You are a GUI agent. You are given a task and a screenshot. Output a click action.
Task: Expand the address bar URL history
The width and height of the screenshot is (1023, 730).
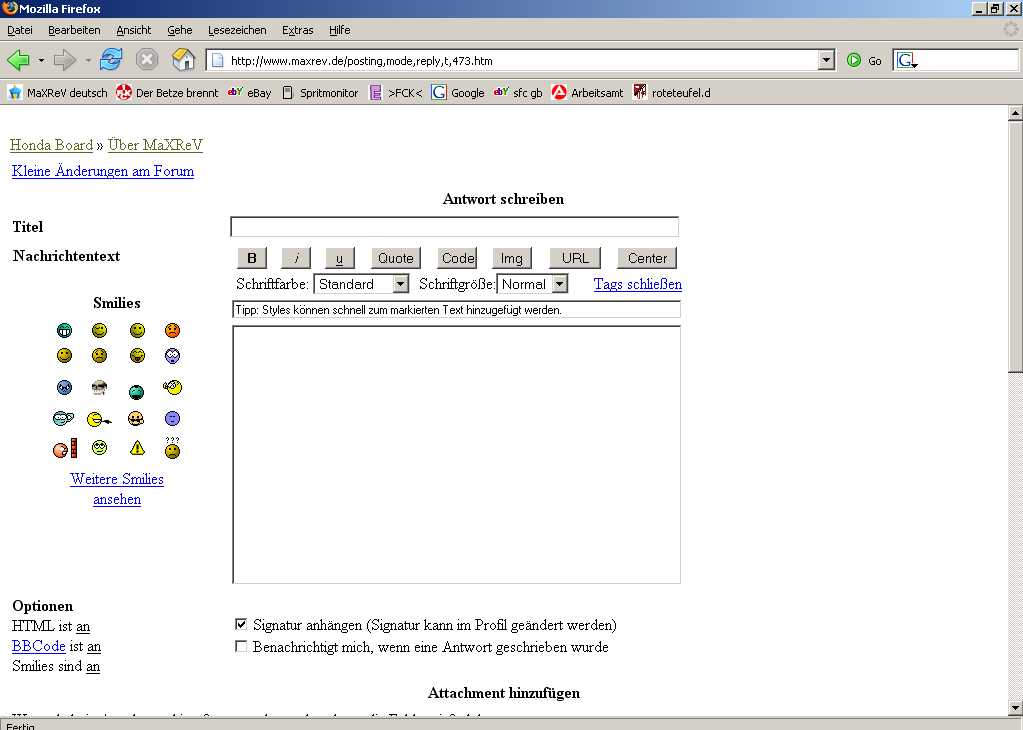pos(826,61)
